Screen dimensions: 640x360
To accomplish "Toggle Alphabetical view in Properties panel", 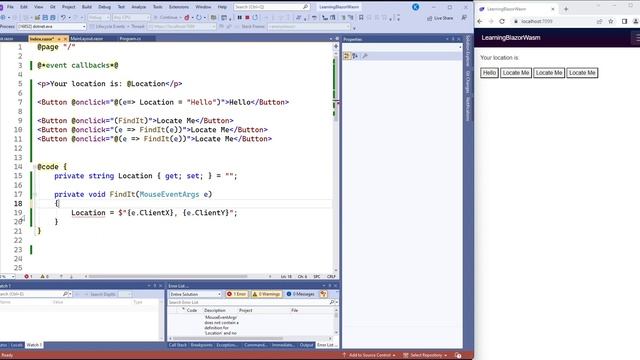I will 355,56.
